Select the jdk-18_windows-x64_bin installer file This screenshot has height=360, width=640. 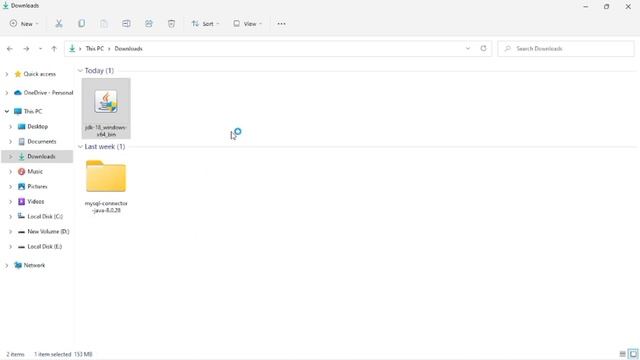tap(106, 109)
